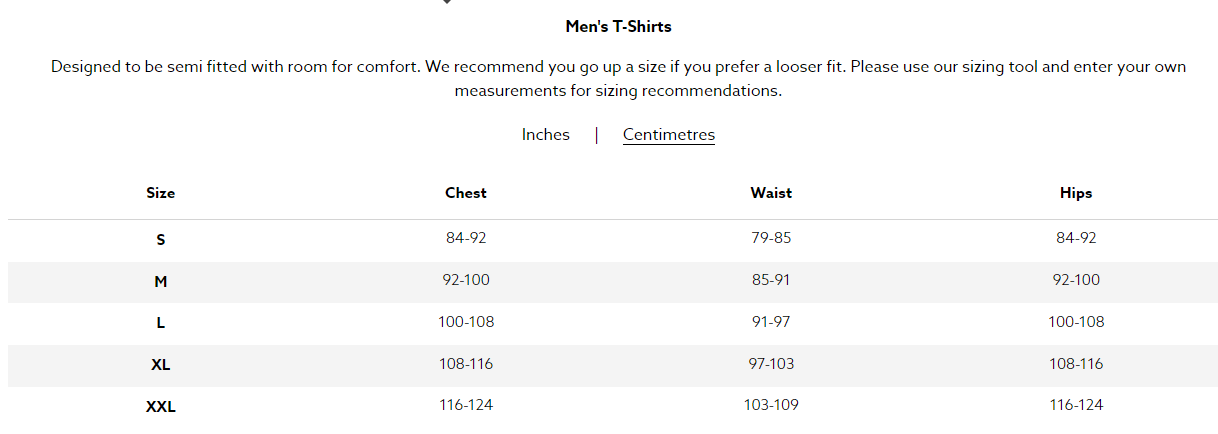Screen dimensions: 1218x434
Task: Select the S size row label
Action: coord(160,240)
